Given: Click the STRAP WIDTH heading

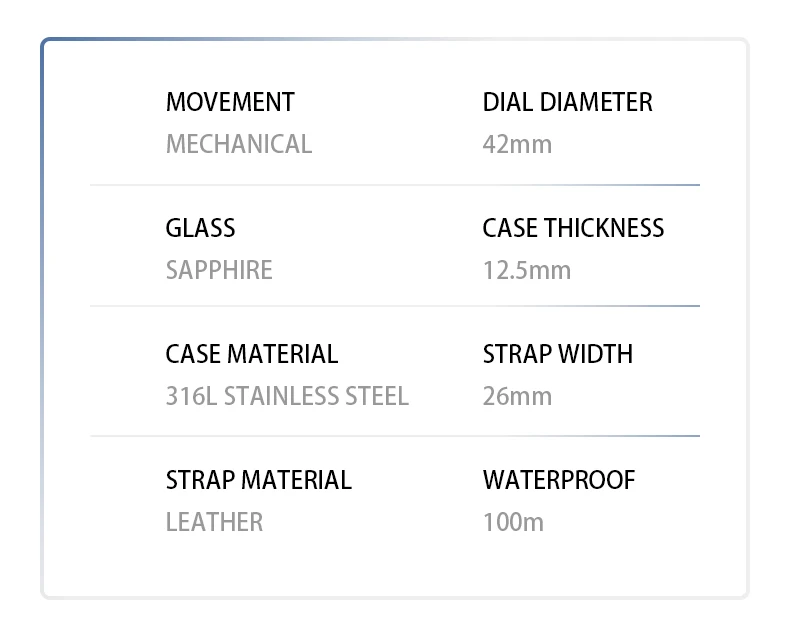Looking at the screenshot, I should point(557,354).
